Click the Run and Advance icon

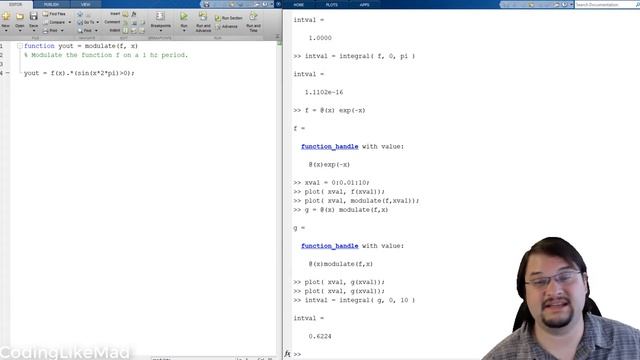(x=203, y=16)
